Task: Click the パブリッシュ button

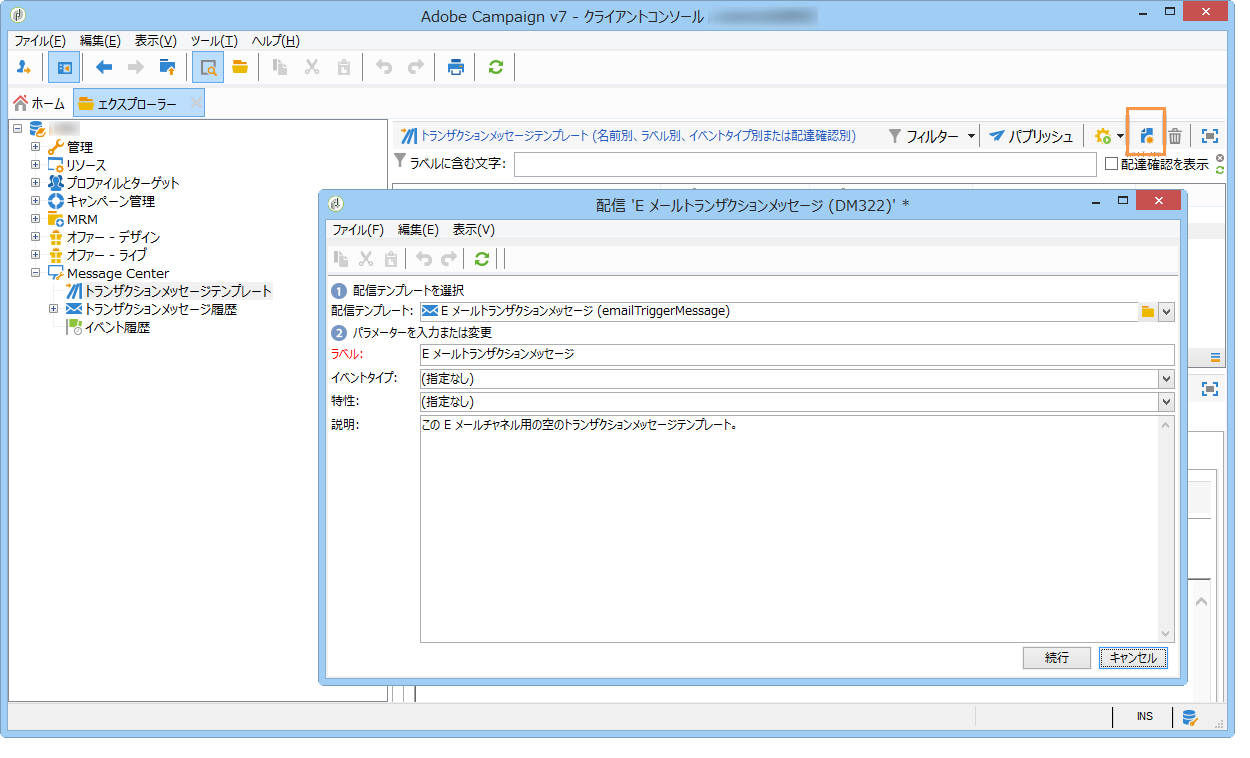Action: (x=1031, y=136)
